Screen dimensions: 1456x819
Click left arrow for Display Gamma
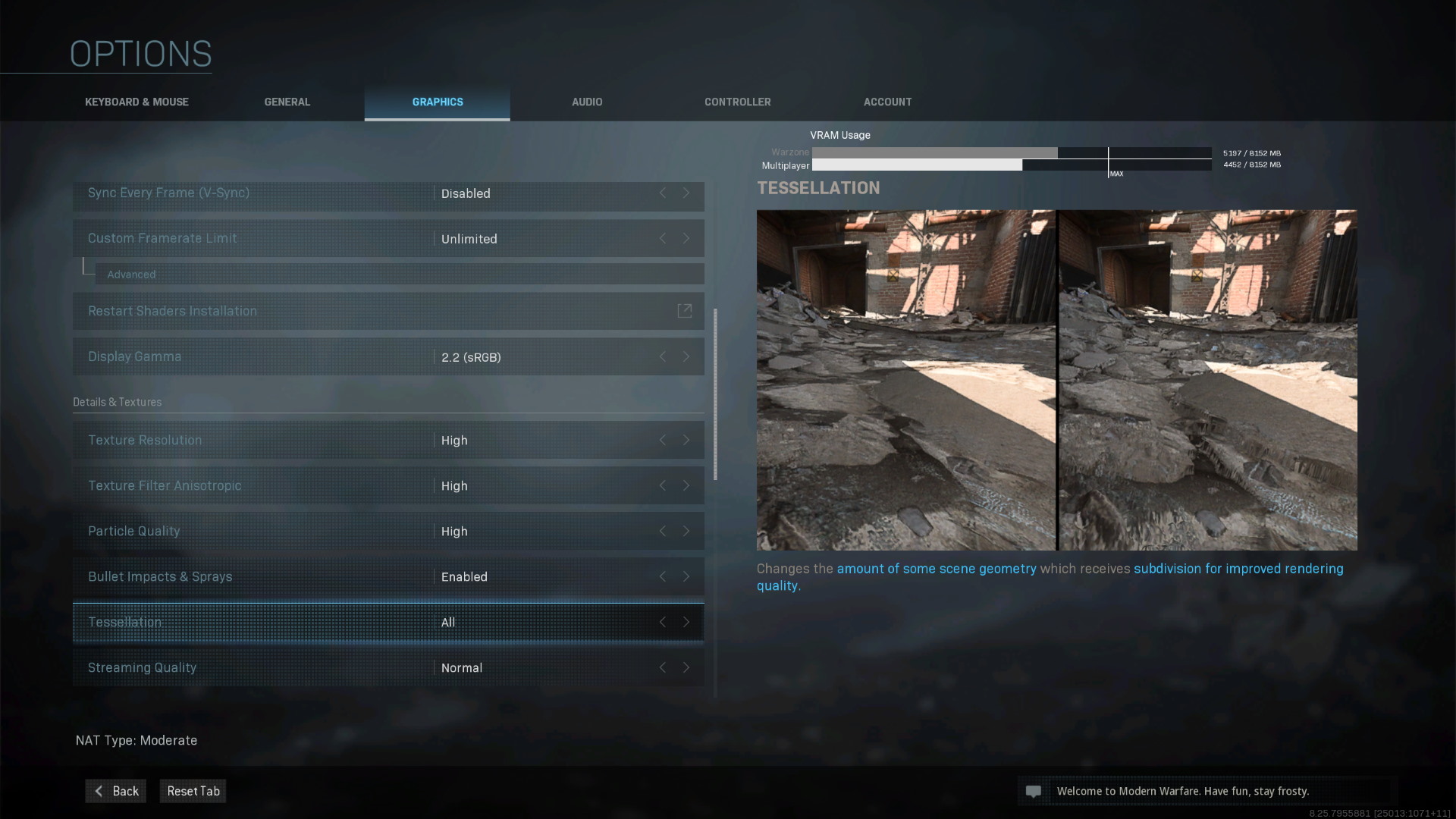[x=663, y=356]
